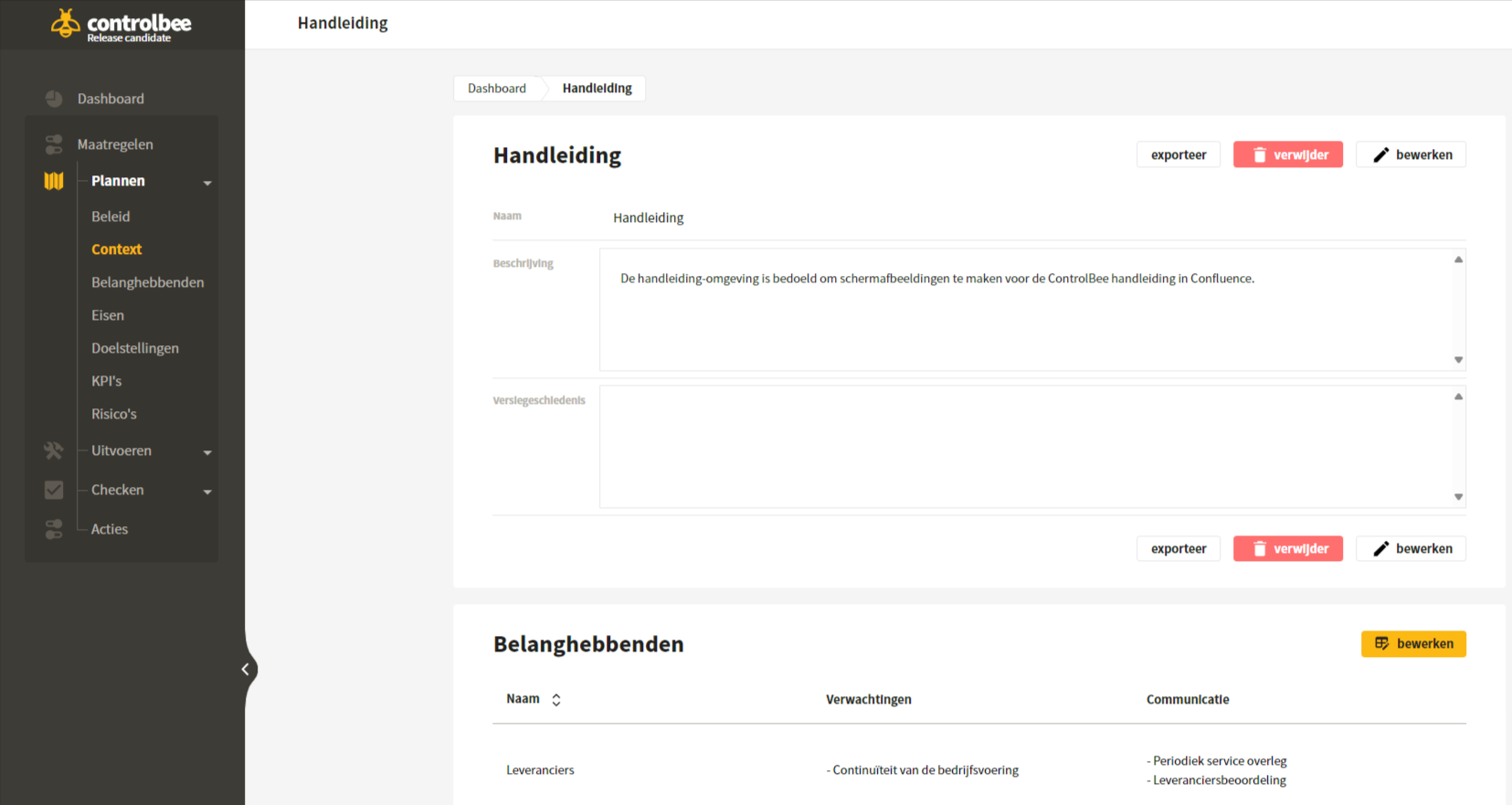Click the top bewerken pencil button
Screen dimensions: 1512x805
[1412, 154]
